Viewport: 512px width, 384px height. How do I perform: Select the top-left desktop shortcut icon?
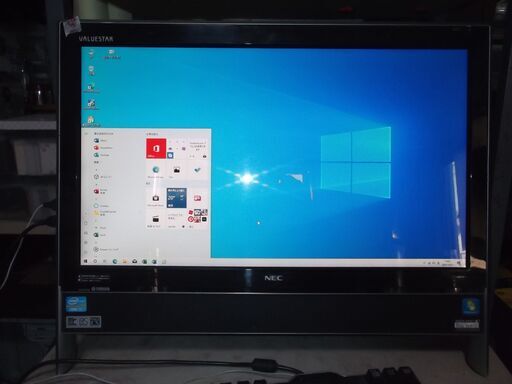(x=91, y=53)
